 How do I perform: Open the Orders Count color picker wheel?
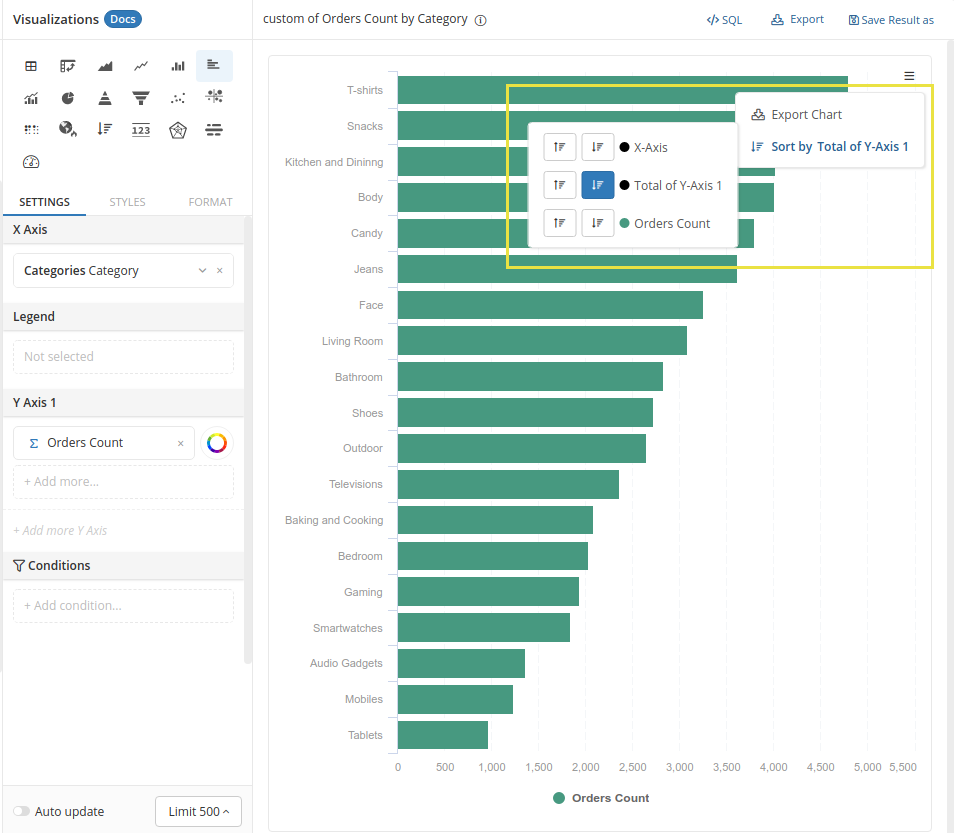tap(217, 443)
